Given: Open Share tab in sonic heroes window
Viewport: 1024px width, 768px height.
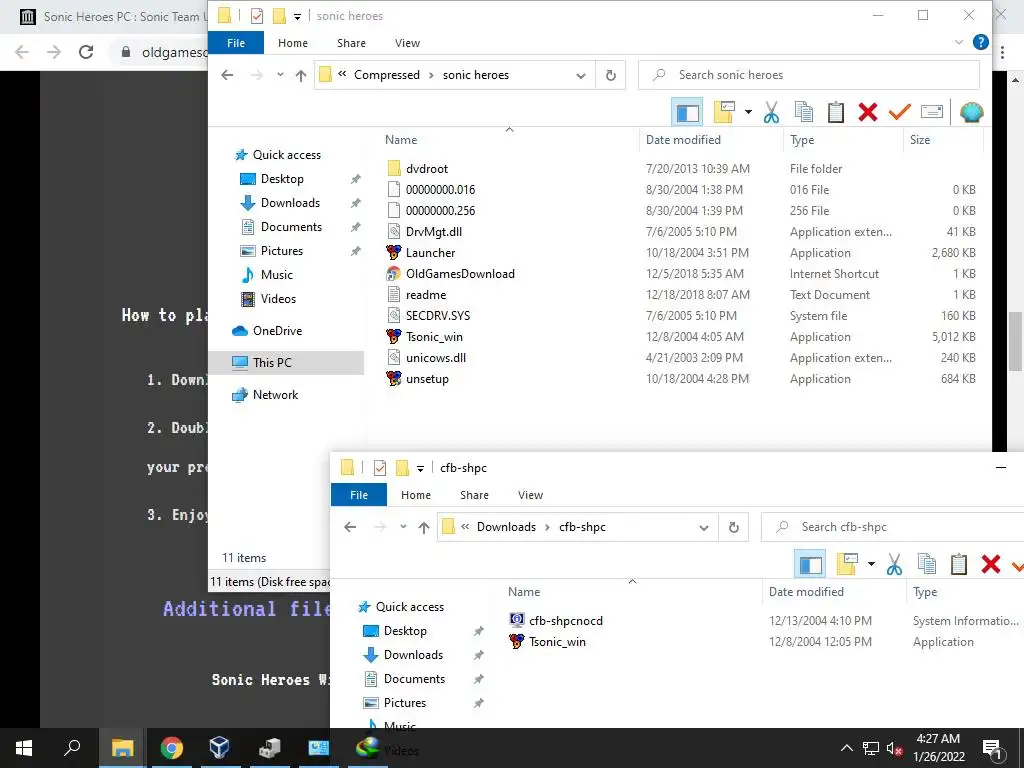Looking at the screenshot, I should point(351,43).
